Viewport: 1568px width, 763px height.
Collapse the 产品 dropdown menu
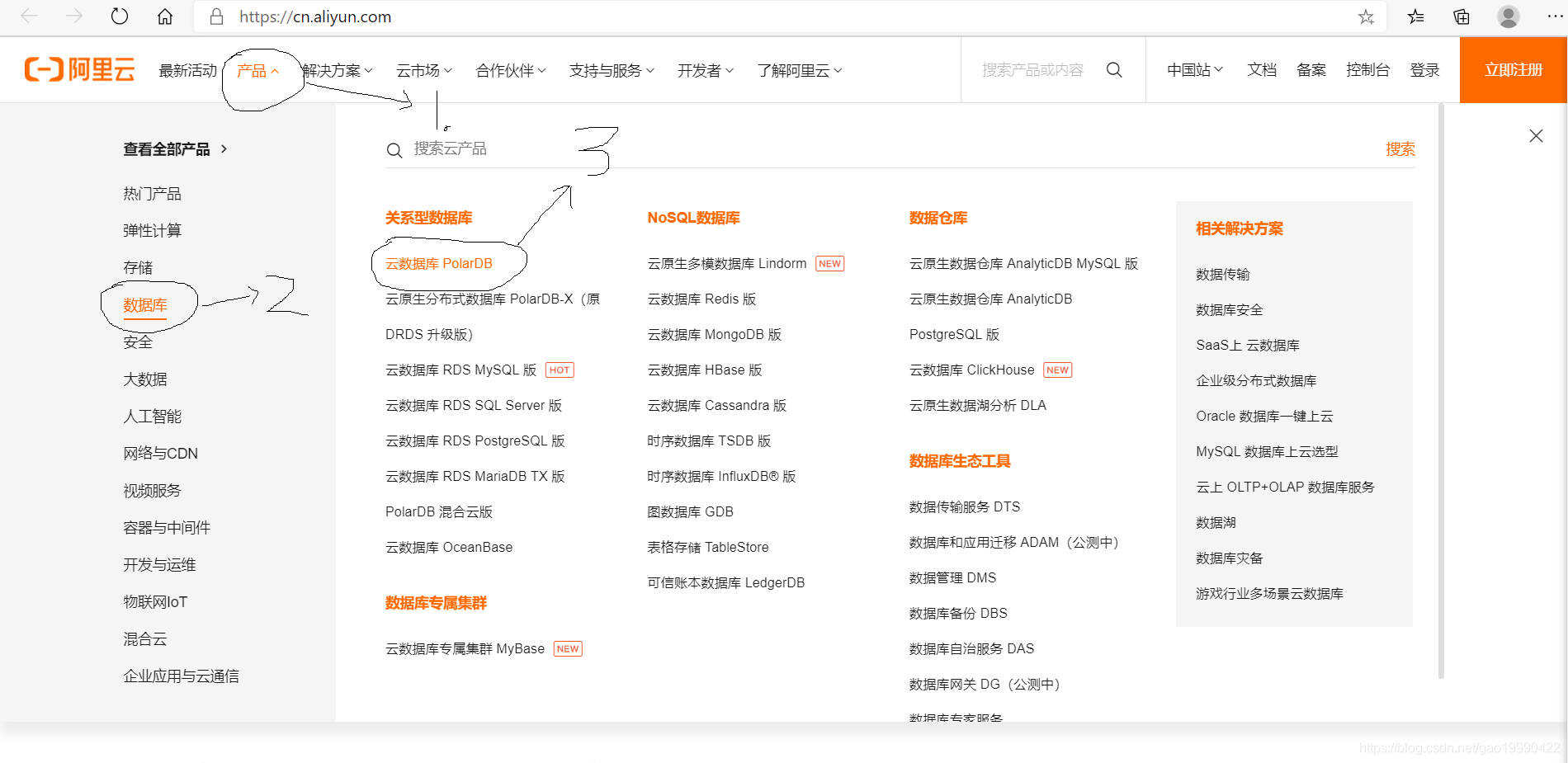tap(257, 71)
